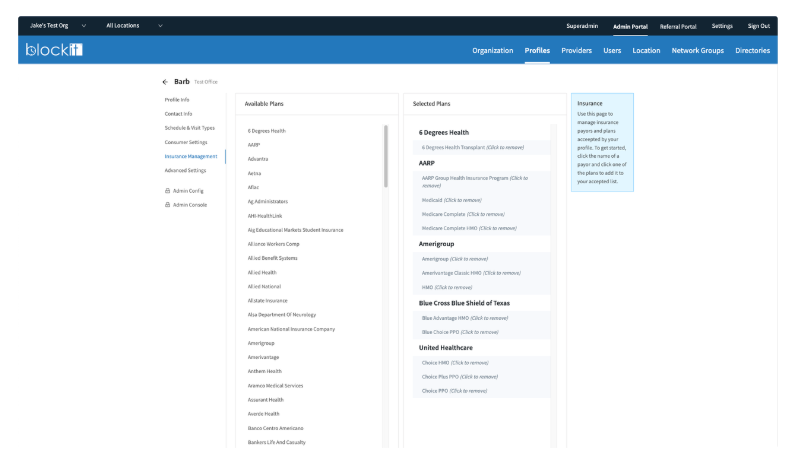Screen dimensions: 794x458
Task: Switch to the Users tab
Action: point(612,51)
